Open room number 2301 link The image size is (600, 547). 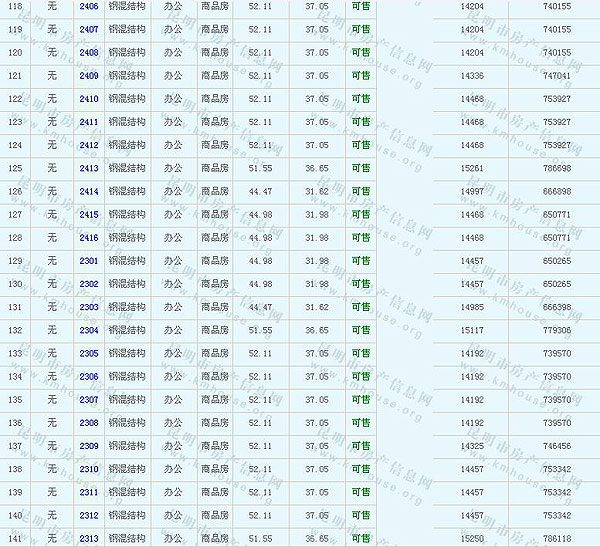tap(89, 261)
